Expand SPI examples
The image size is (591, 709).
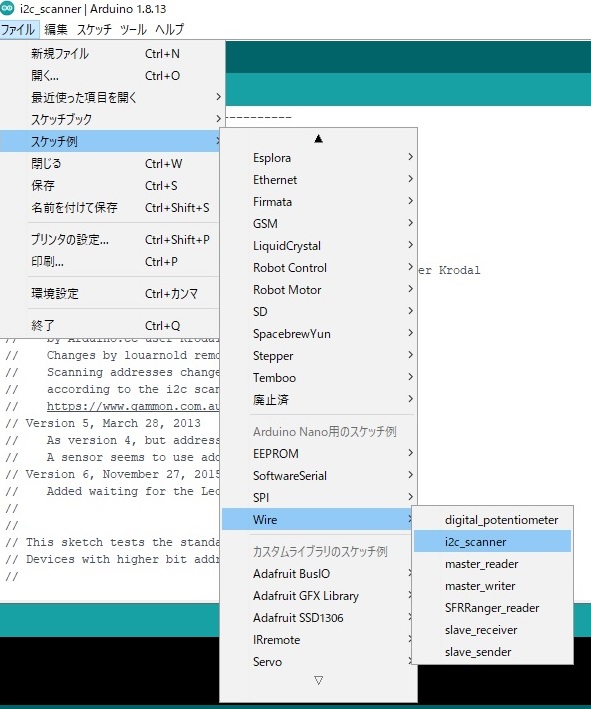[318, 497]
